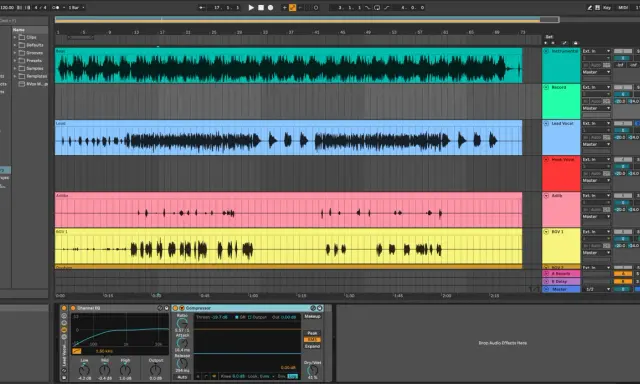Expand the Defaults folder in the browser
The height and width of the screenshot is (384, 640).
[15, 45]
